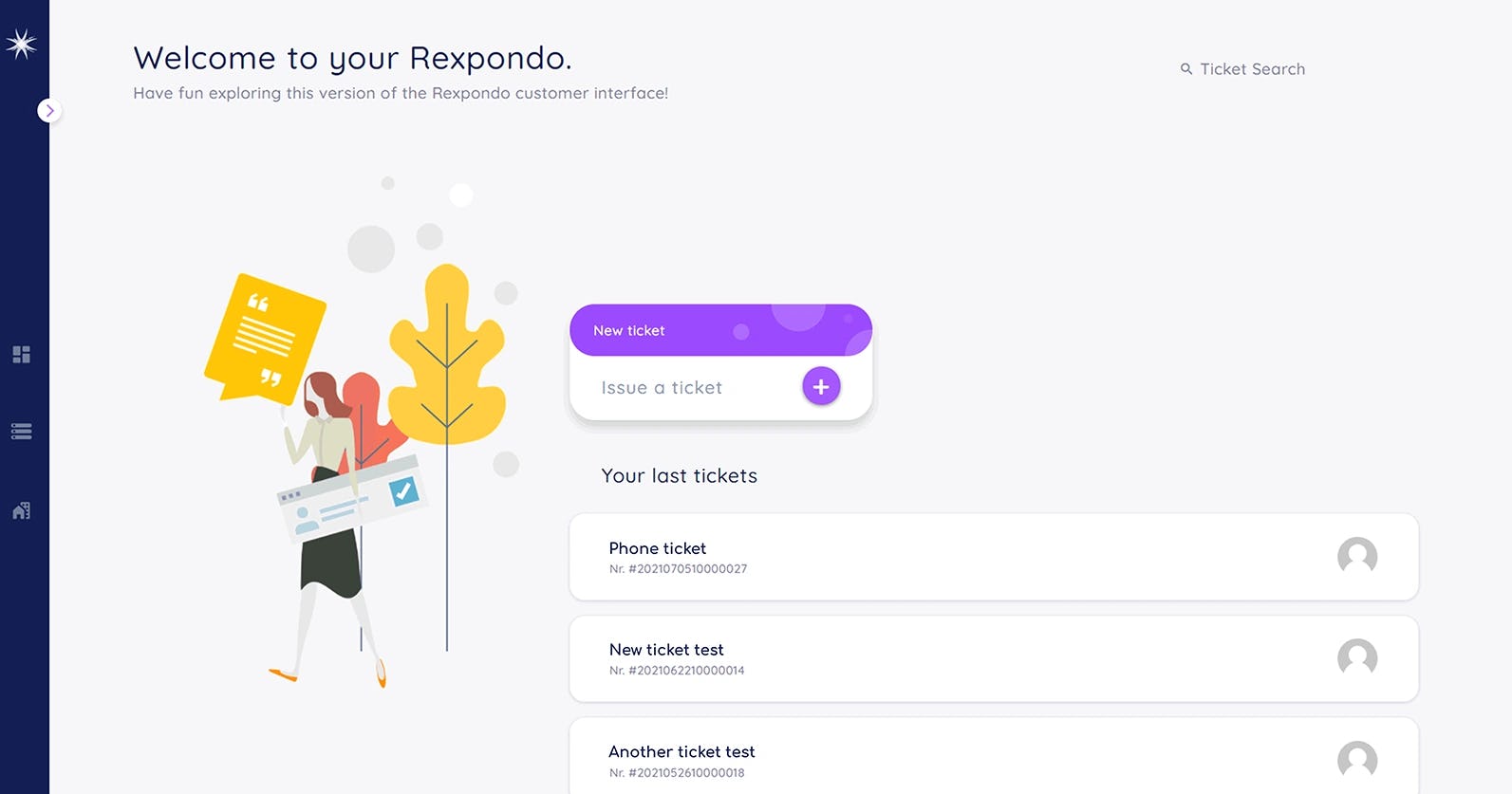The image size is (1512, 794).
Task: Open the Phone ticket title
Action: pos(657,548)
